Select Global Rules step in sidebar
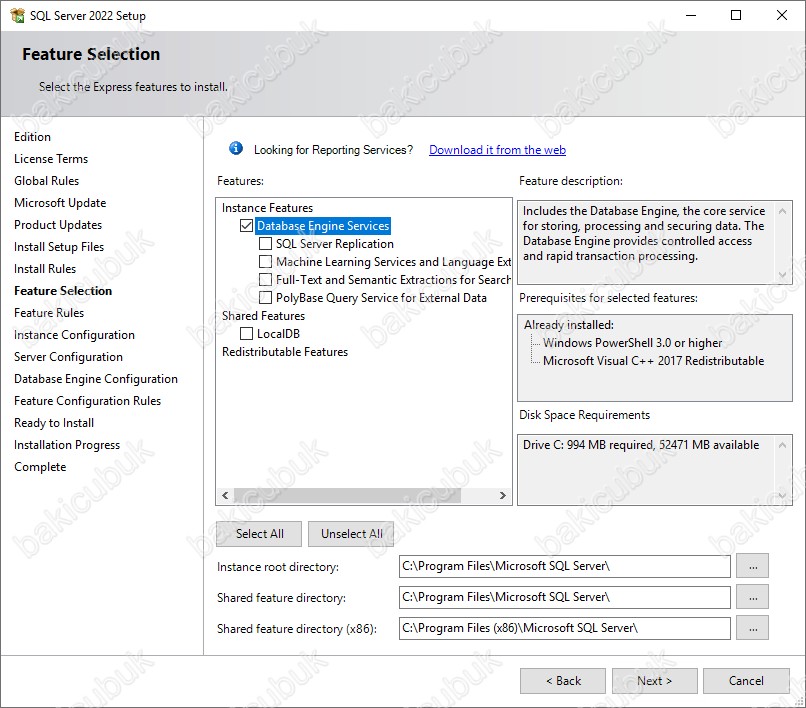 [x=46, y=181]
